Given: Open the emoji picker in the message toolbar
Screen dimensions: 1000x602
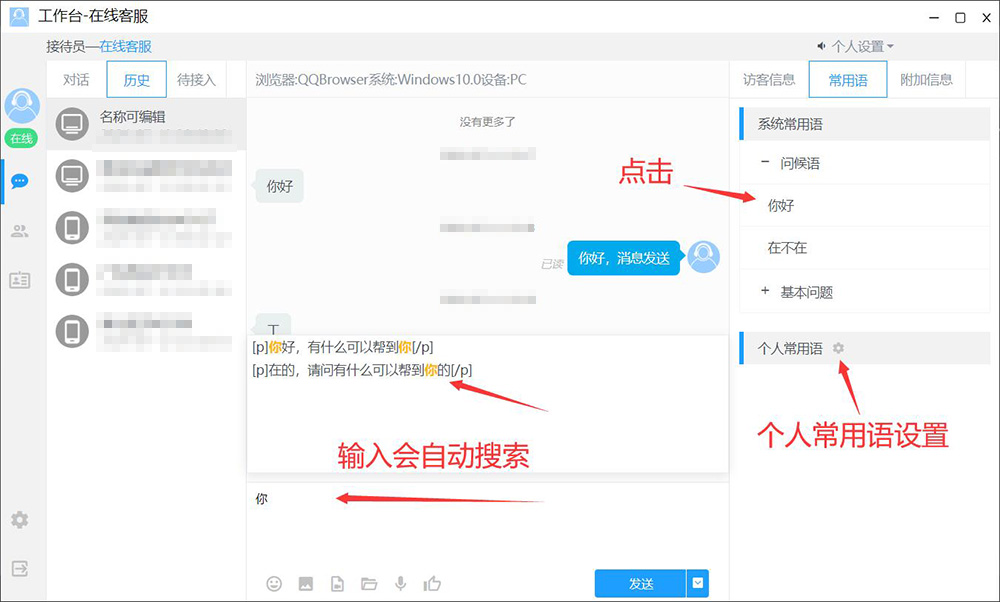Looking at the screenshot, I should click(274, 584).
